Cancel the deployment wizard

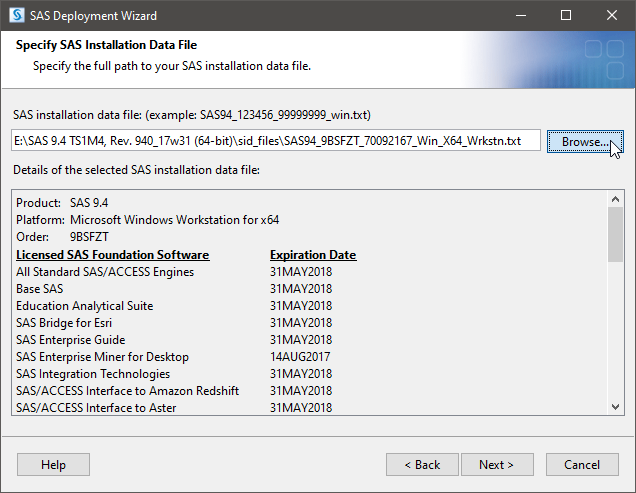[x=582, y=465]
